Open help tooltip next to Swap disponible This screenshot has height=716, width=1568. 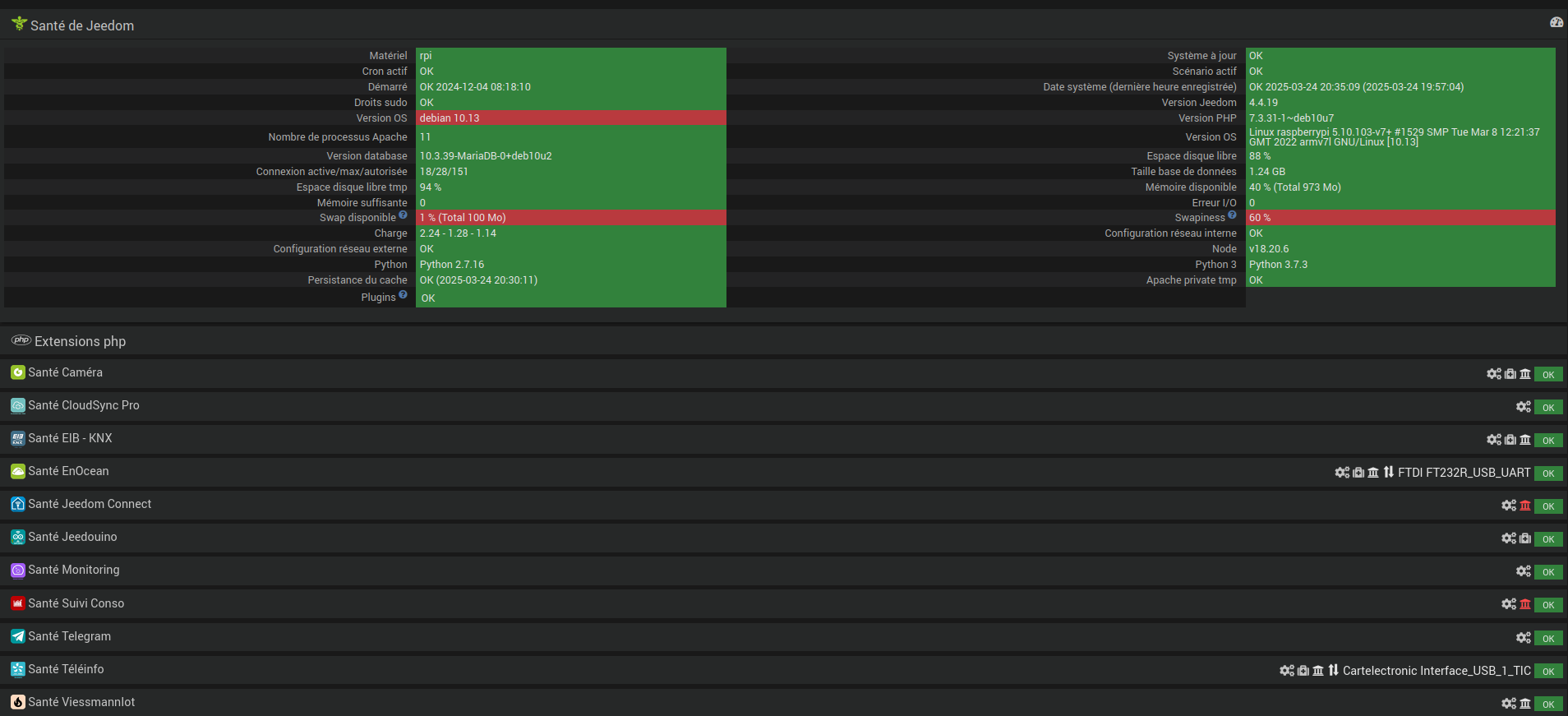coord(403,215)
